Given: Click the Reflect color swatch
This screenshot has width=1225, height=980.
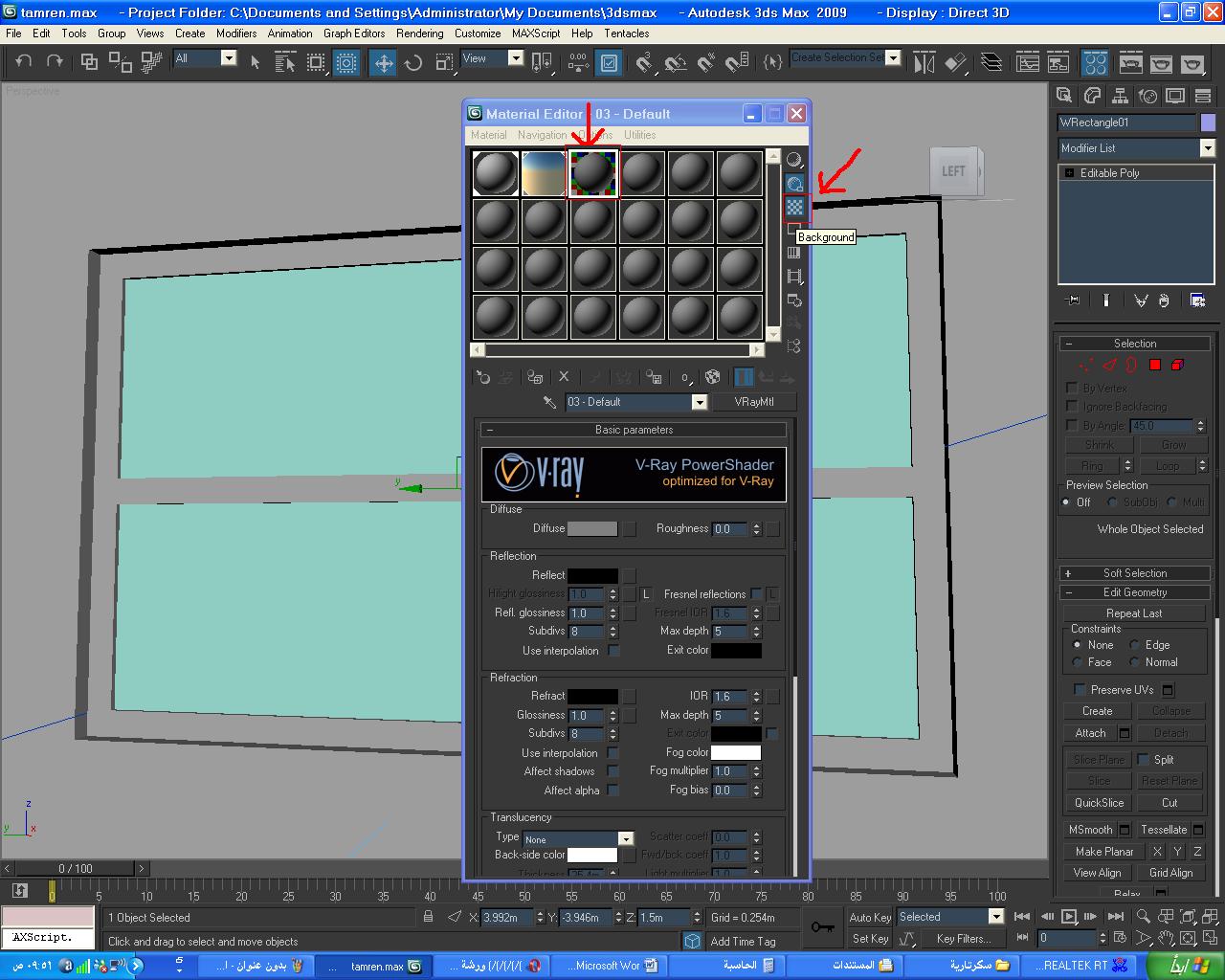Looking at the screenshot, I should [591, 575].
